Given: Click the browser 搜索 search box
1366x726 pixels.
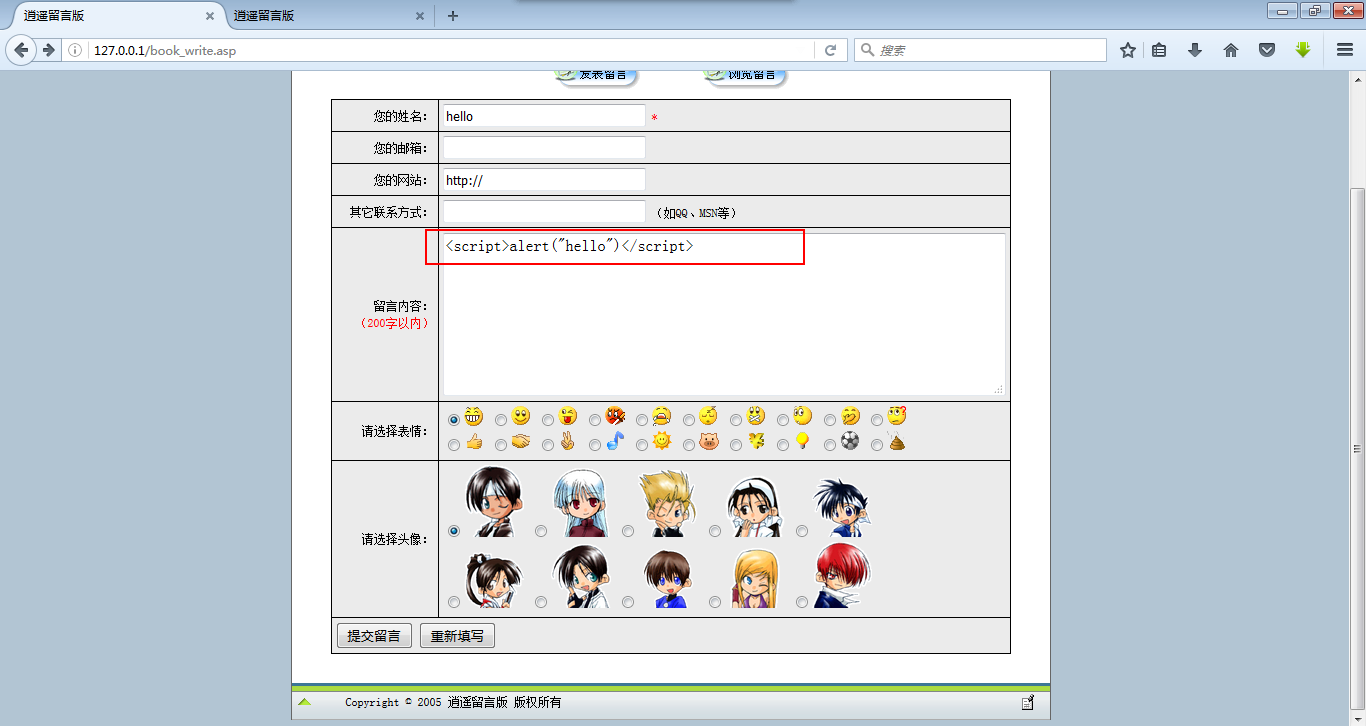Looking at the screenshot, I should (x=980, y=50).
